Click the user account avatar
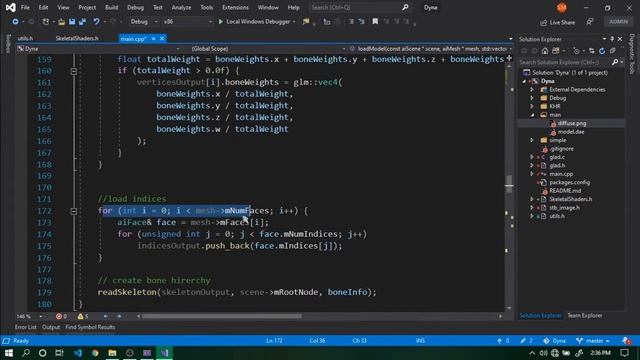 tap(562, 7)
